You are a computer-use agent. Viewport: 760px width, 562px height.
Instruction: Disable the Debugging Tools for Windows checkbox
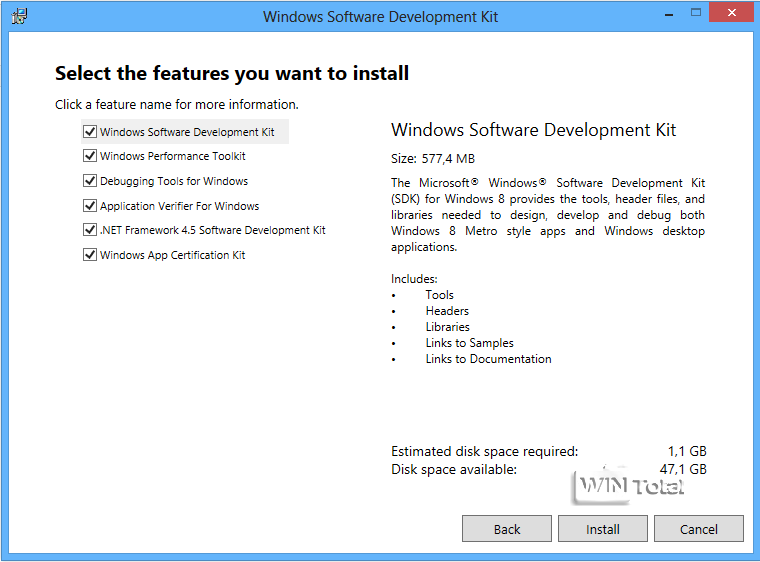tap(90, 181)
